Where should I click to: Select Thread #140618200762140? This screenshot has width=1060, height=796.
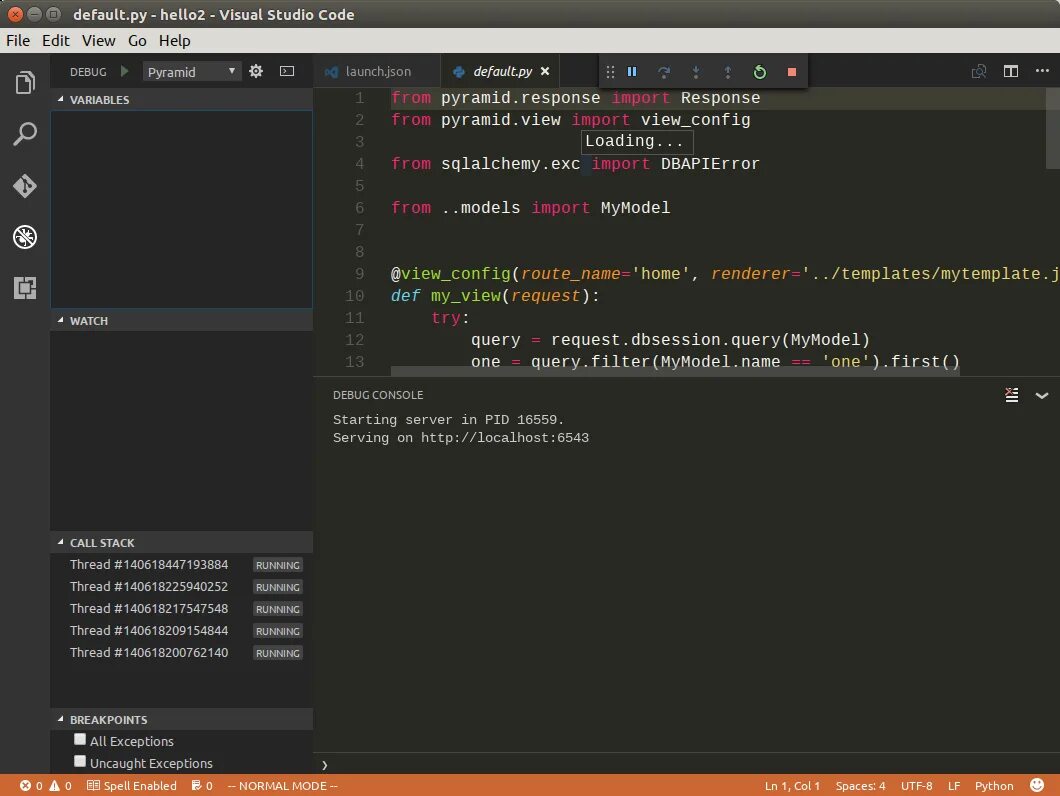(x=181, y=653)
